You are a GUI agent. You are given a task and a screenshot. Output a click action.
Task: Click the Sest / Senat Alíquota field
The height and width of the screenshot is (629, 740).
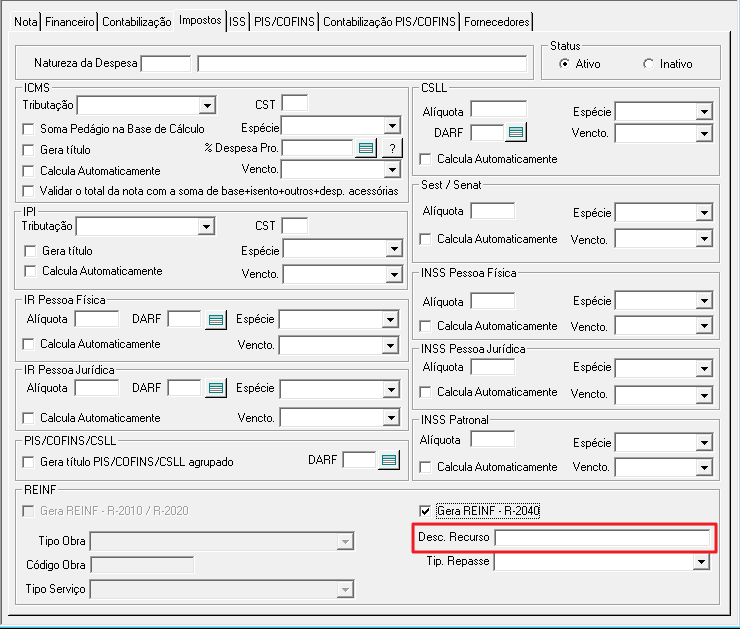(493, 210)
